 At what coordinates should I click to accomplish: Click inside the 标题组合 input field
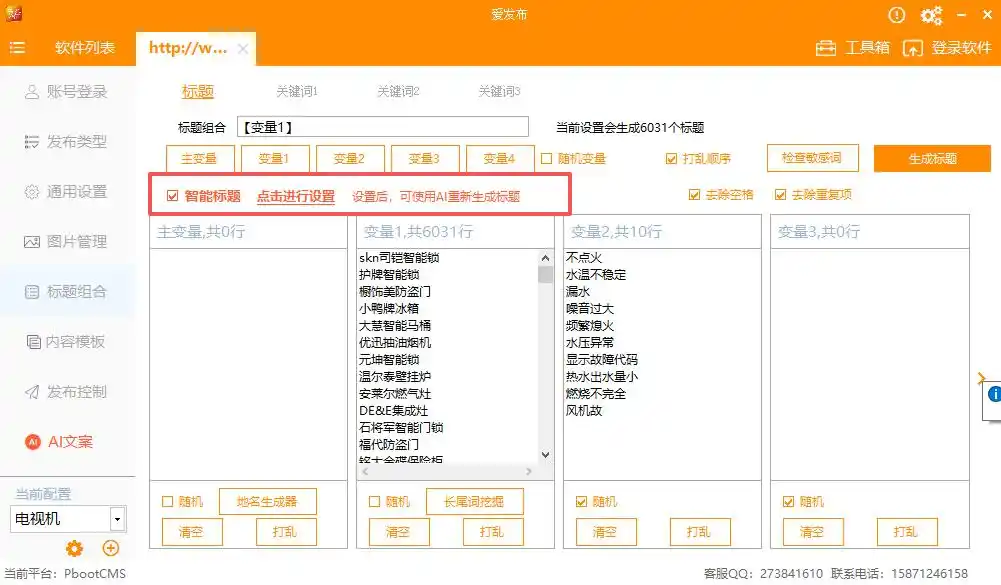tap(382, 125)
